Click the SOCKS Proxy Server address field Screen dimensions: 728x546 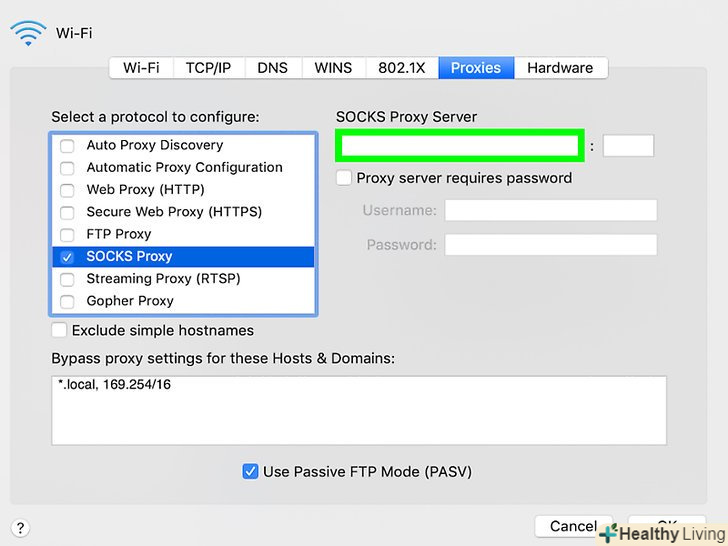(x=460, y=146)
